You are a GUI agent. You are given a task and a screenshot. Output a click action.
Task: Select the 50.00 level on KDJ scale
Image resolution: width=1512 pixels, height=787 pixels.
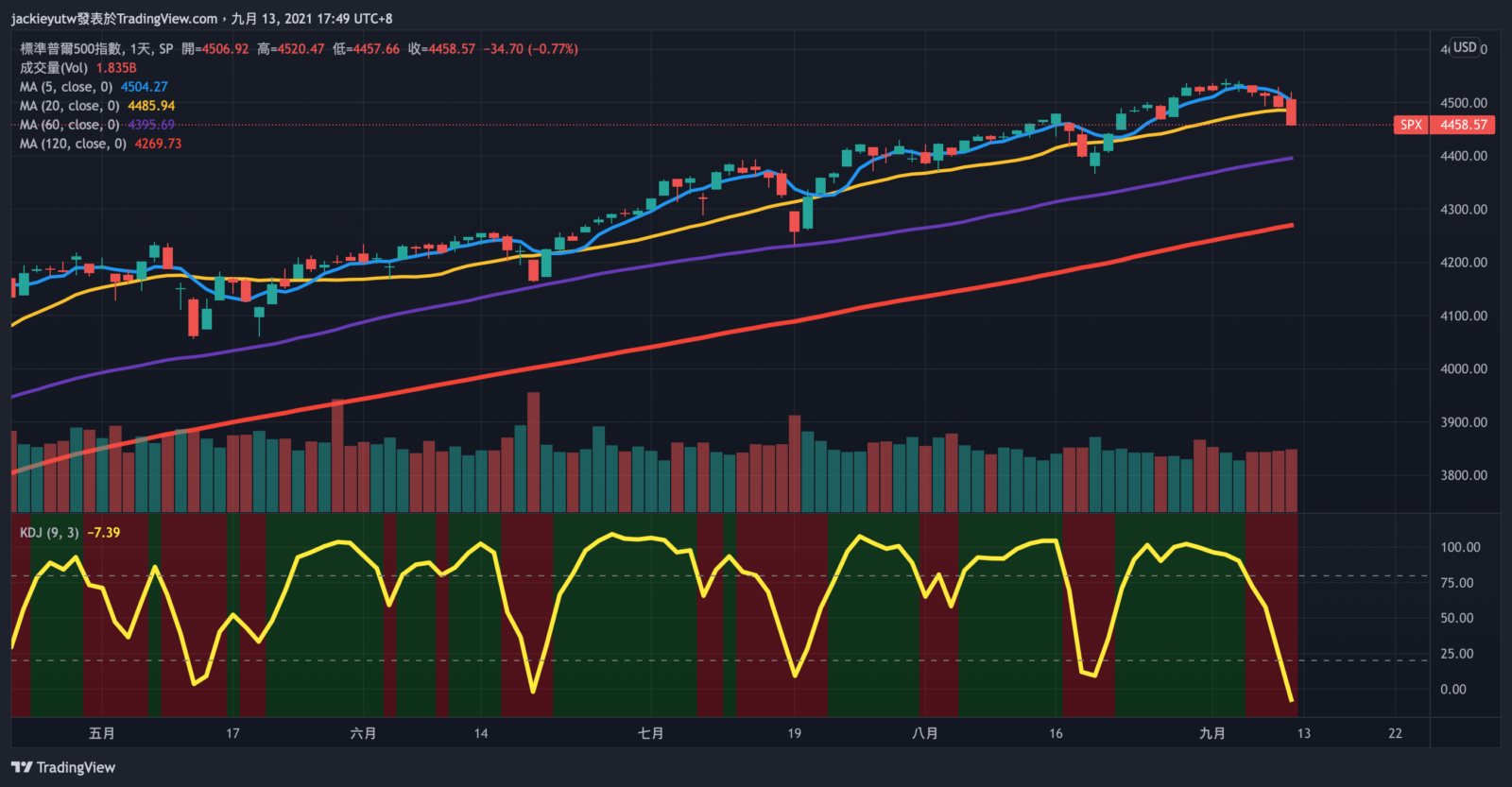1456,618
